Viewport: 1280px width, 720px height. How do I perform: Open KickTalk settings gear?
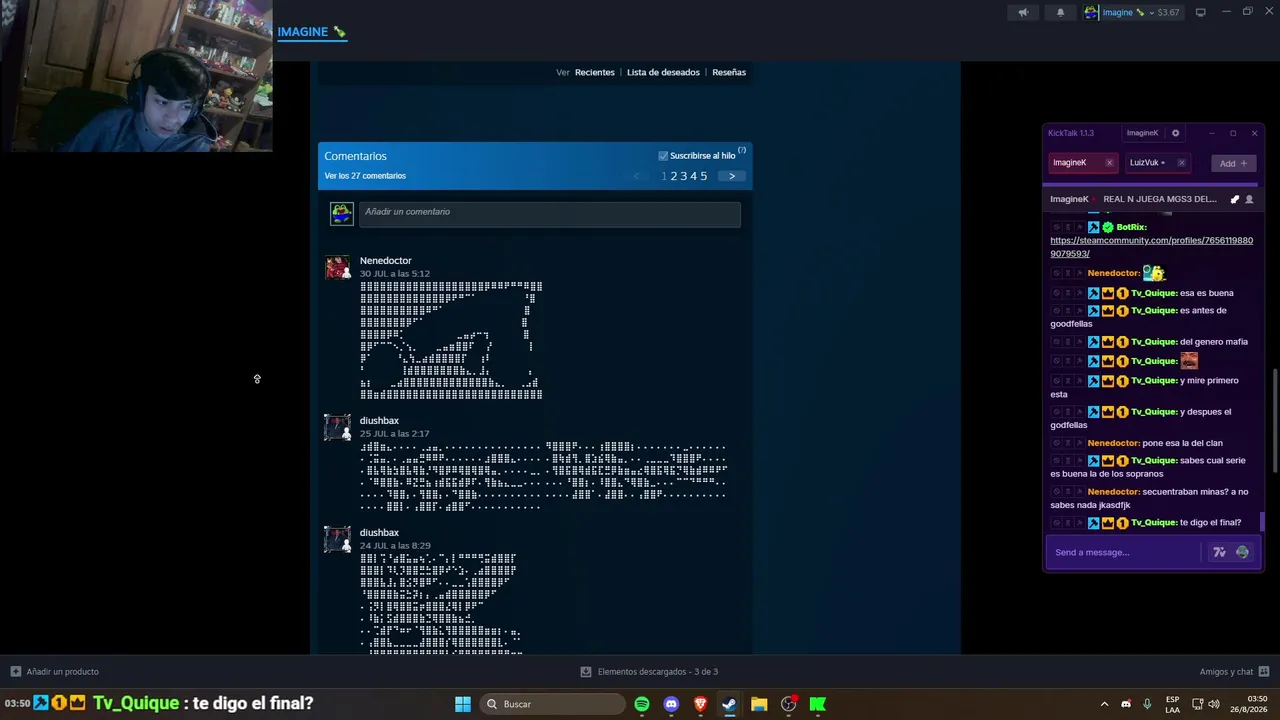(x=1175, y=133)
